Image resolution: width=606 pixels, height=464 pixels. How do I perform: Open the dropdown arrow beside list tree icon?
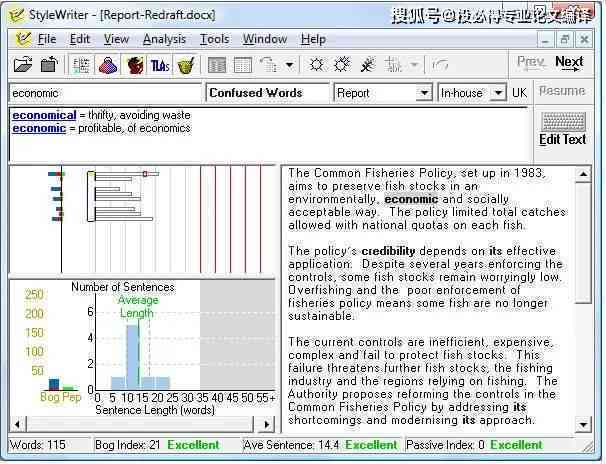coord(289,65)
